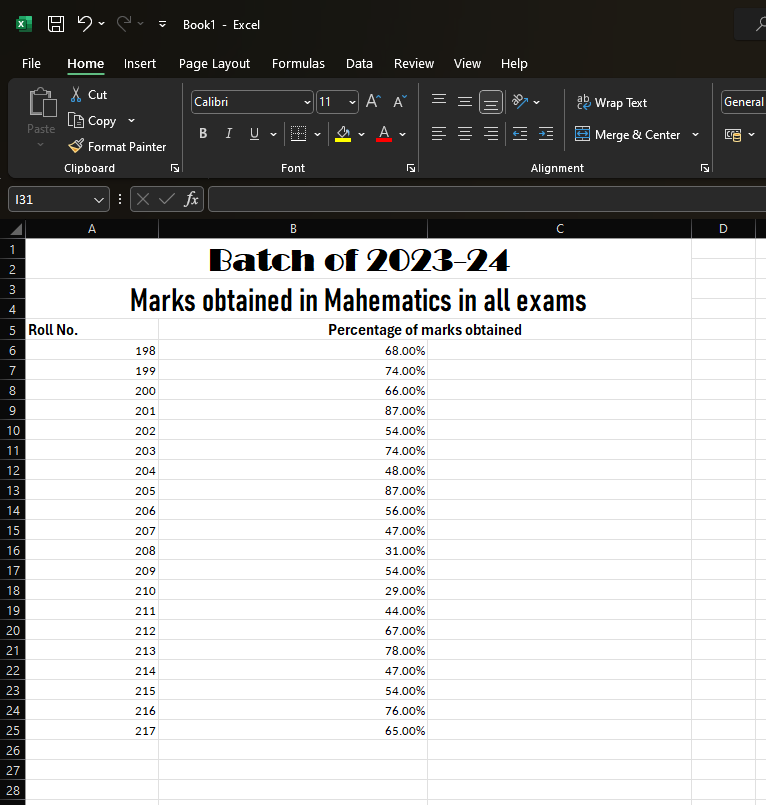Switch to the Formulas tab
This screenshot has height=805, width=766.
298,64
